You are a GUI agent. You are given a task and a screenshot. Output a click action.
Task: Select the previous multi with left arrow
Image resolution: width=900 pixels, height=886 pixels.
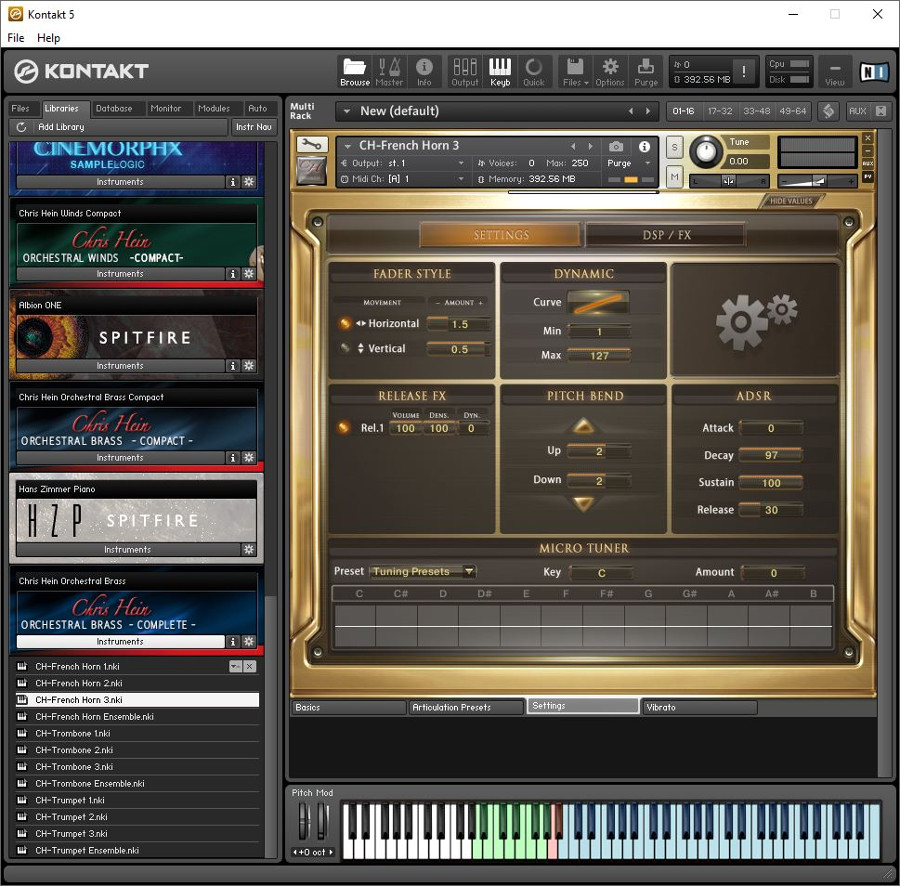[x=631, y=111]
